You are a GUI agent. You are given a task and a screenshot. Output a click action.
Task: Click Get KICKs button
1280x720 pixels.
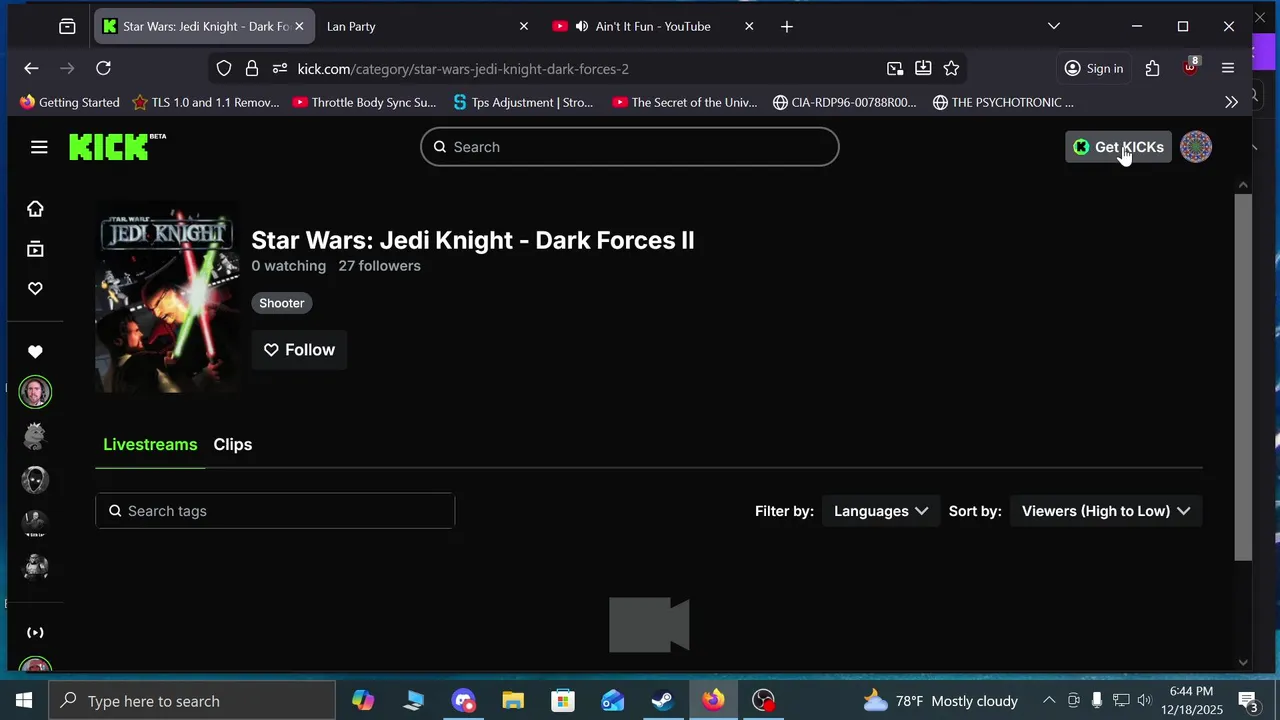pyautogui.click(x=1118, y=147)
